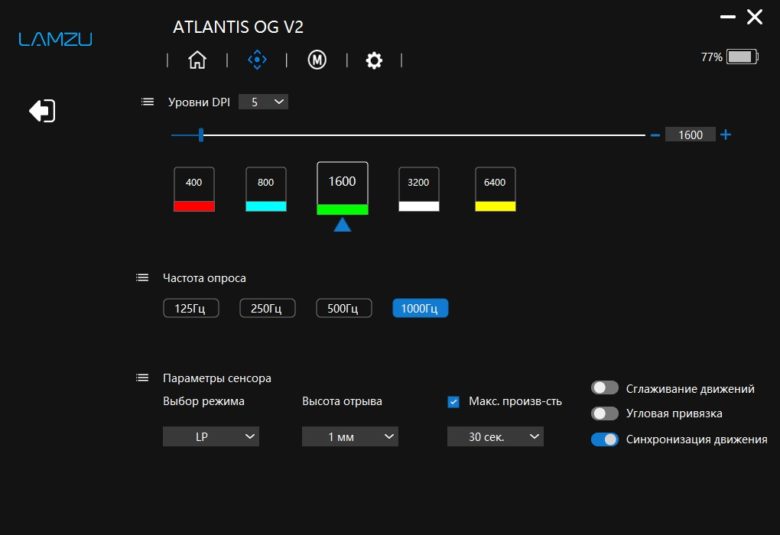The width and height of the screenshot is (780, 535).
Task: Open the Уровни DPI count dropdown
Action: [263, 102]
